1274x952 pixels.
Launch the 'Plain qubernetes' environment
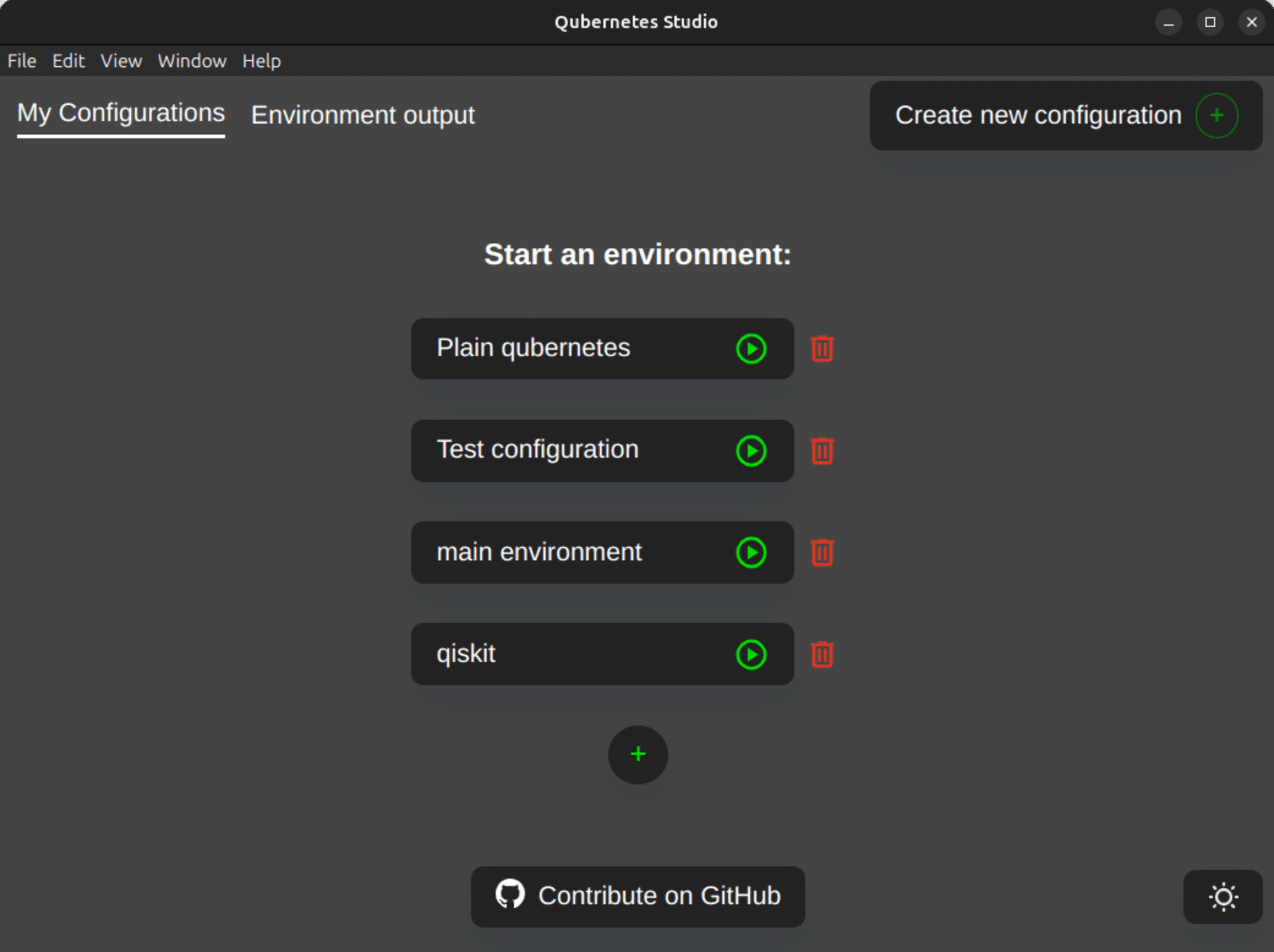pyautogui.click(x=751, y=347)
